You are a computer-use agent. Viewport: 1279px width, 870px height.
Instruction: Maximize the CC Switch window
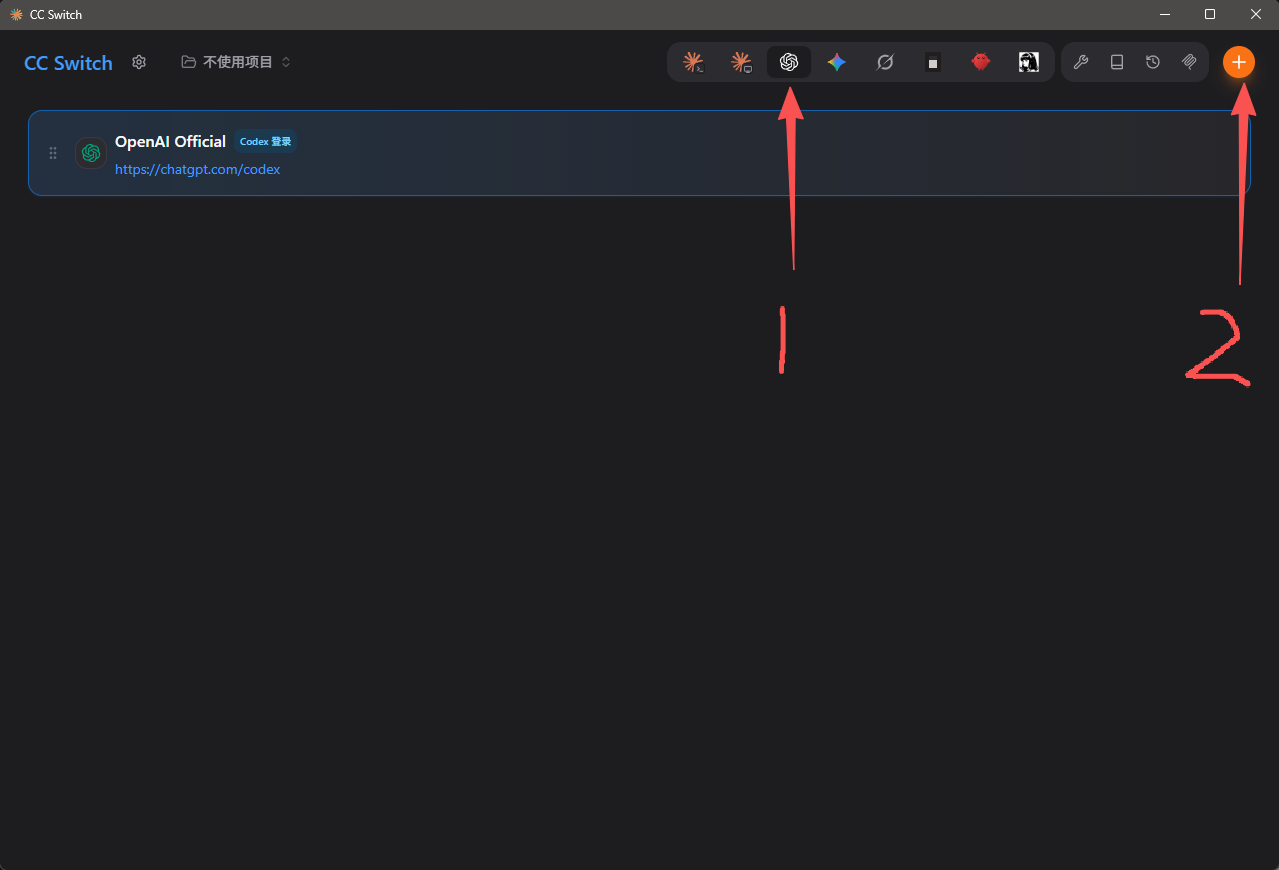[x=1210, y=14]
